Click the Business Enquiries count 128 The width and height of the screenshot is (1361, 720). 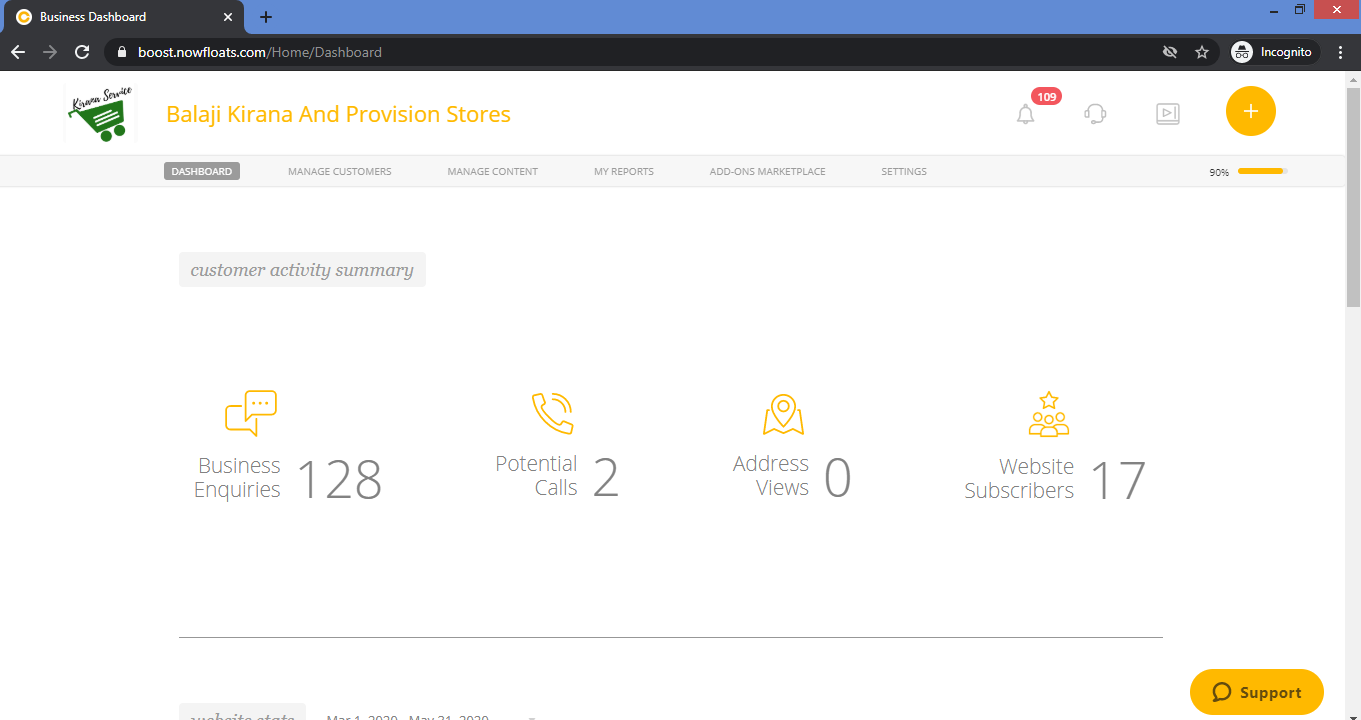pos(340,479)
